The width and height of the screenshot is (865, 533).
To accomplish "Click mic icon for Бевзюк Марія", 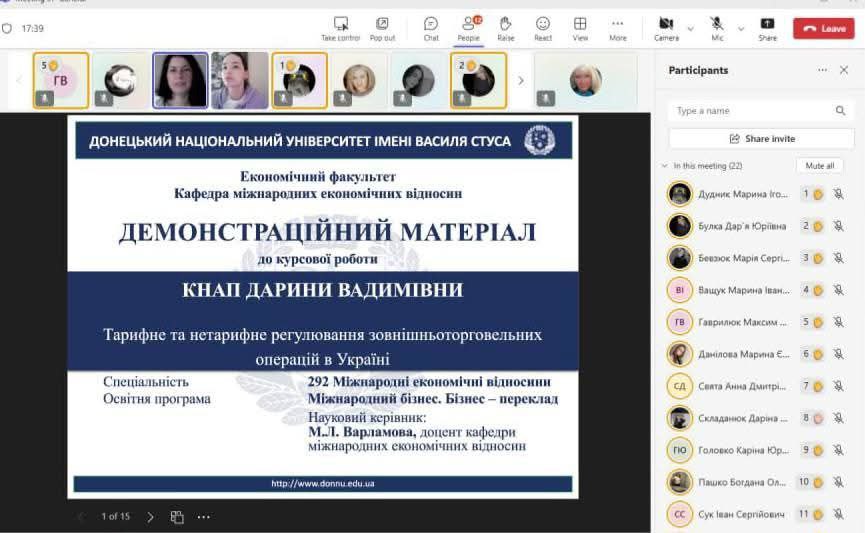I will [x=839, y=258].
